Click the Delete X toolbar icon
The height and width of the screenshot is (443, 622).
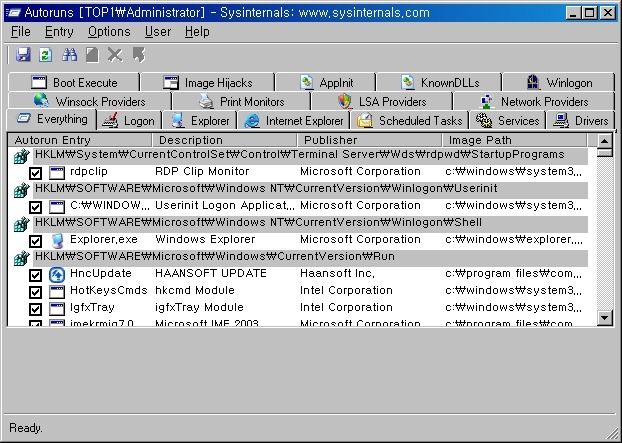[x=115, y=55]
